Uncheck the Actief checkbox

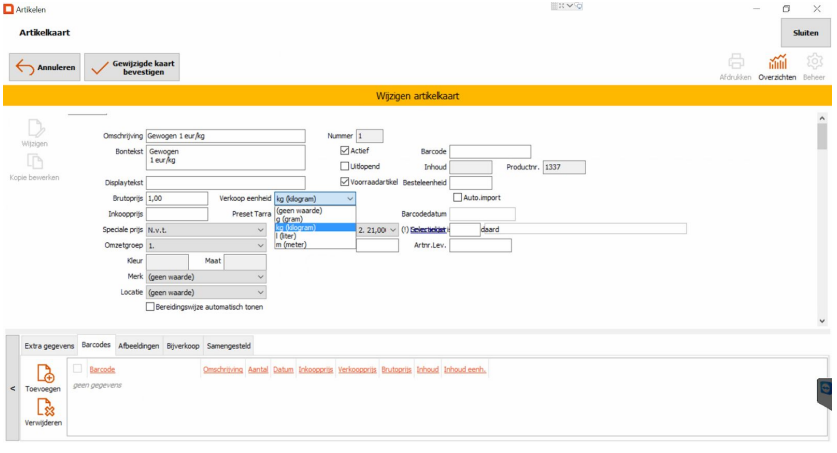tap(345, 151)
